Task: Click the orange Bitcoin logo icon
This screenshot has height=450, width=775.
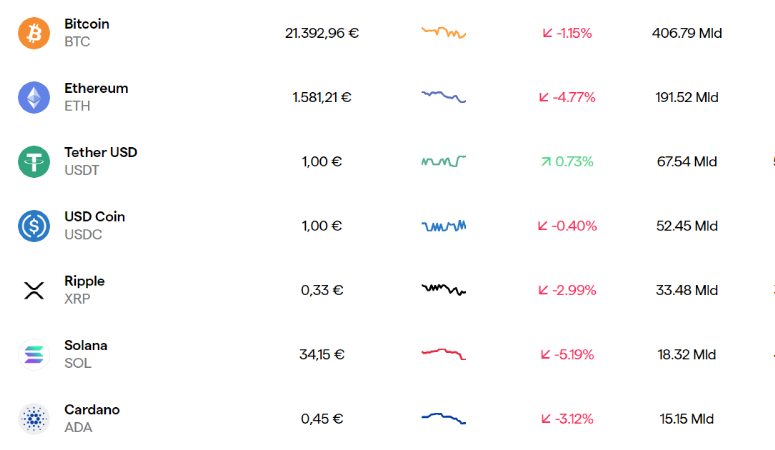Action: (x=34, y=33)
